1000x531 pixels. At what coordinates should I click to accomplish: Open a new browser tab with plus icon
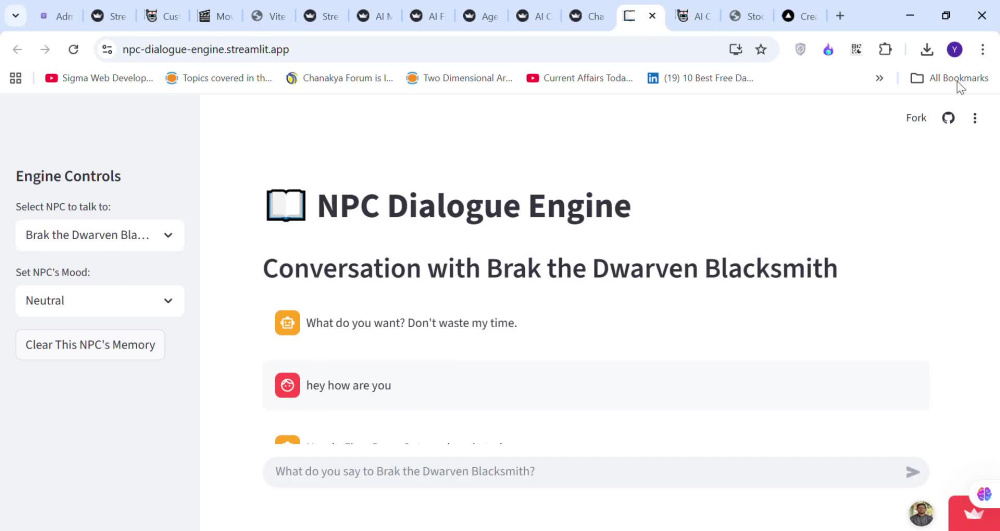point(840,16)
